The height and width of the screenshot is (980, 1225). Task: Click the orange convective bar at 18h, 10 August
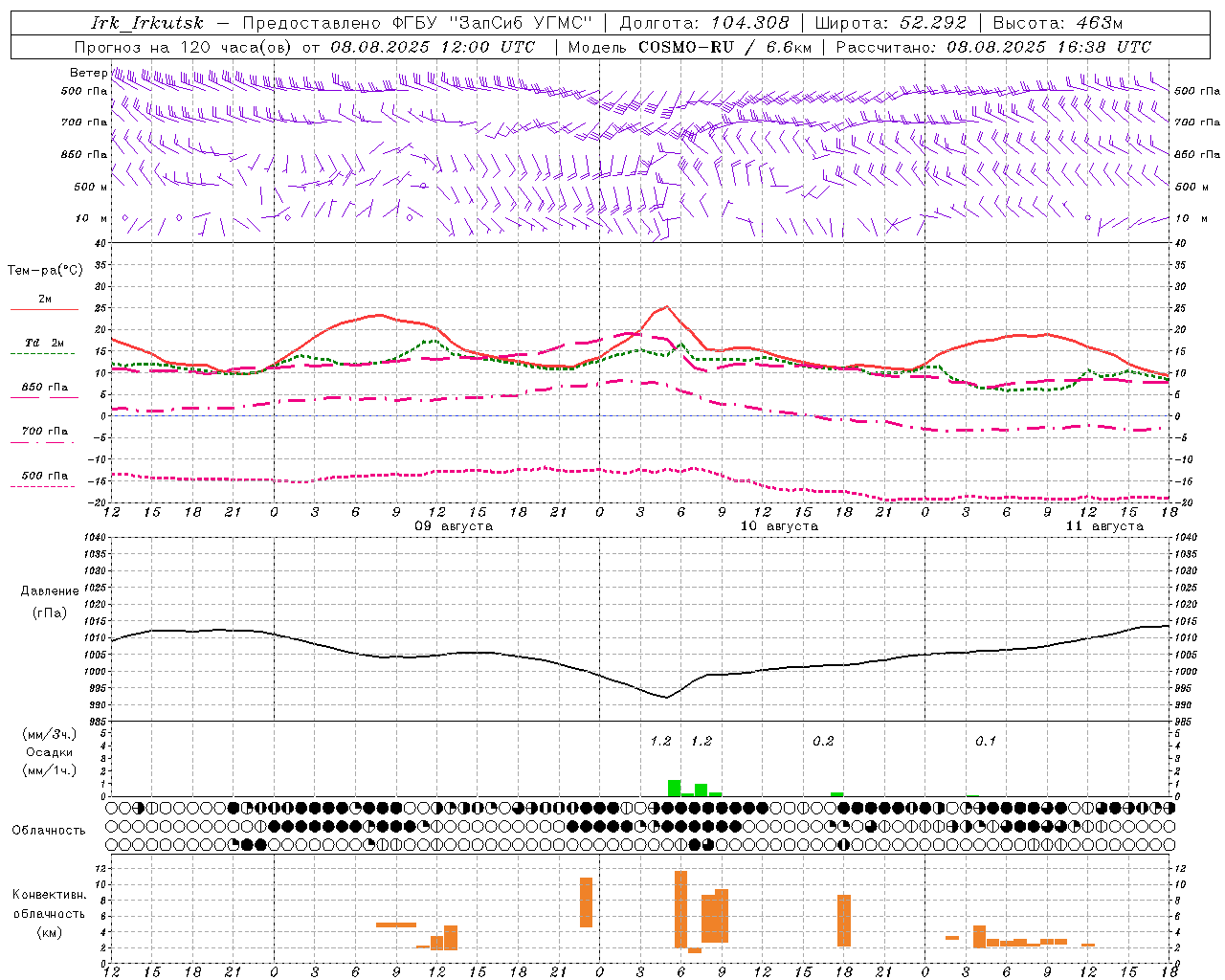(844, 921)
